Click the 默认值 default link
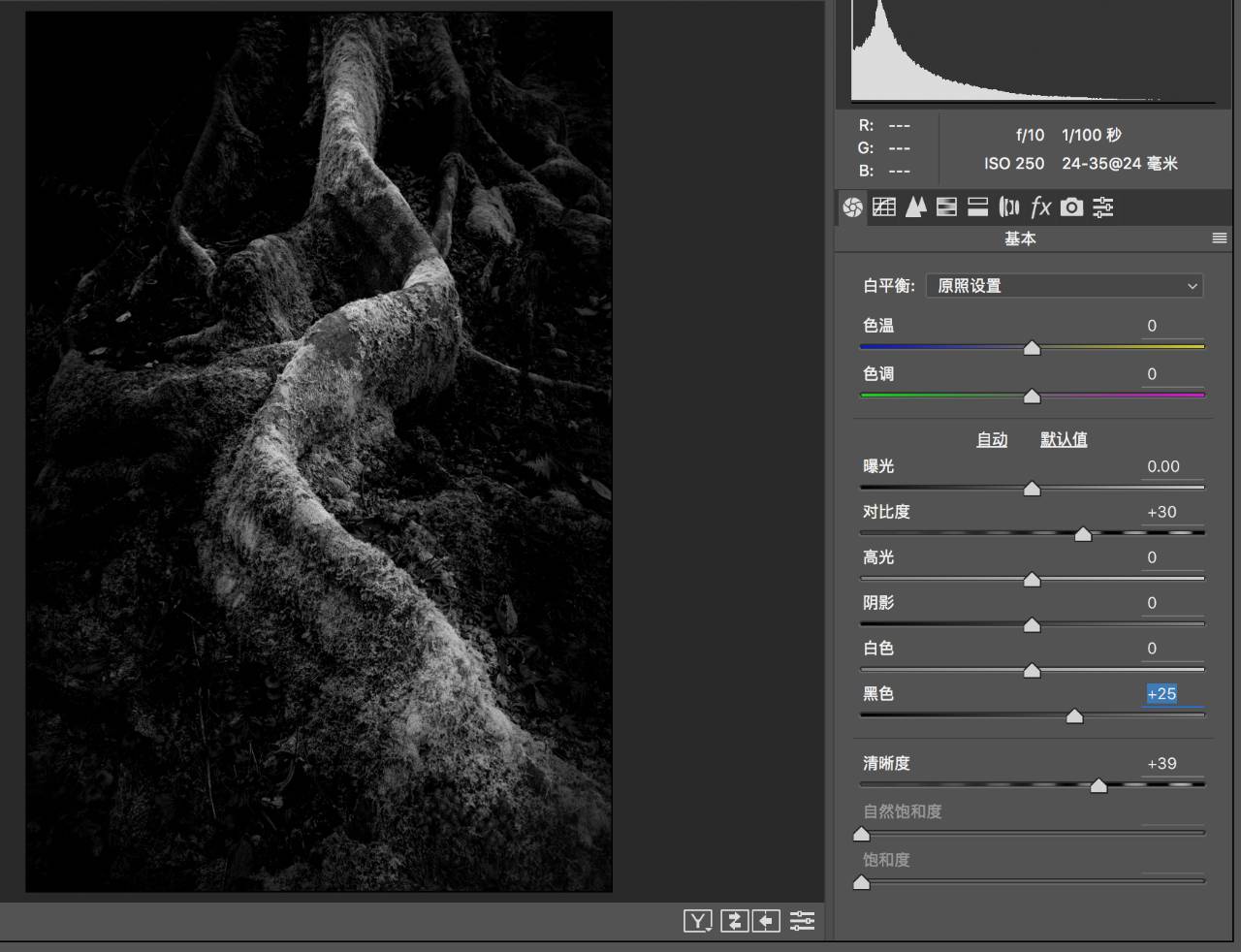The width and height of the screenshot is (1241, 952). [1064, 440]
